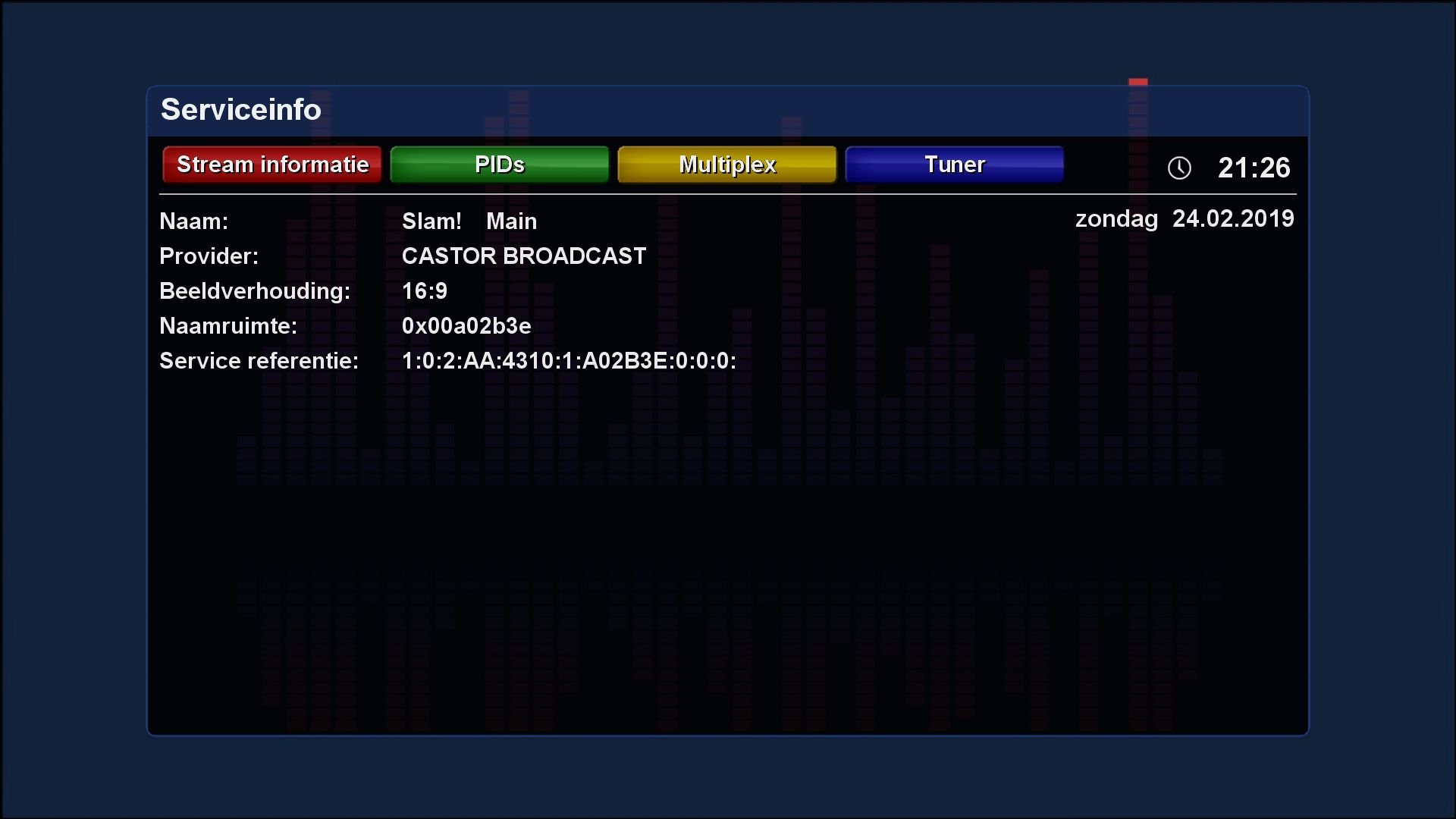Click the Naamruimte: field label
Image resolution: width=1456 pixels, height=819 pixels.
tap(227, 325)
